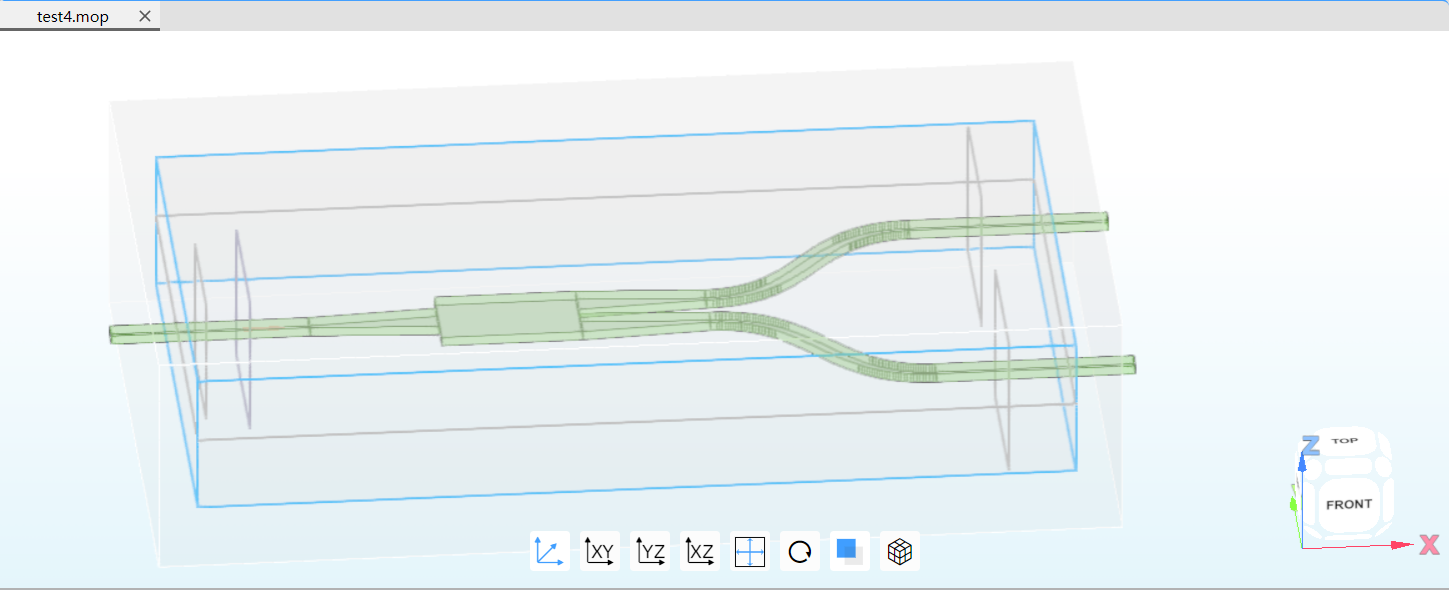Screen dimensions: 1449x590
Task: Switch to the 3D axes perspective view
Action: click(x=549, y=551)
